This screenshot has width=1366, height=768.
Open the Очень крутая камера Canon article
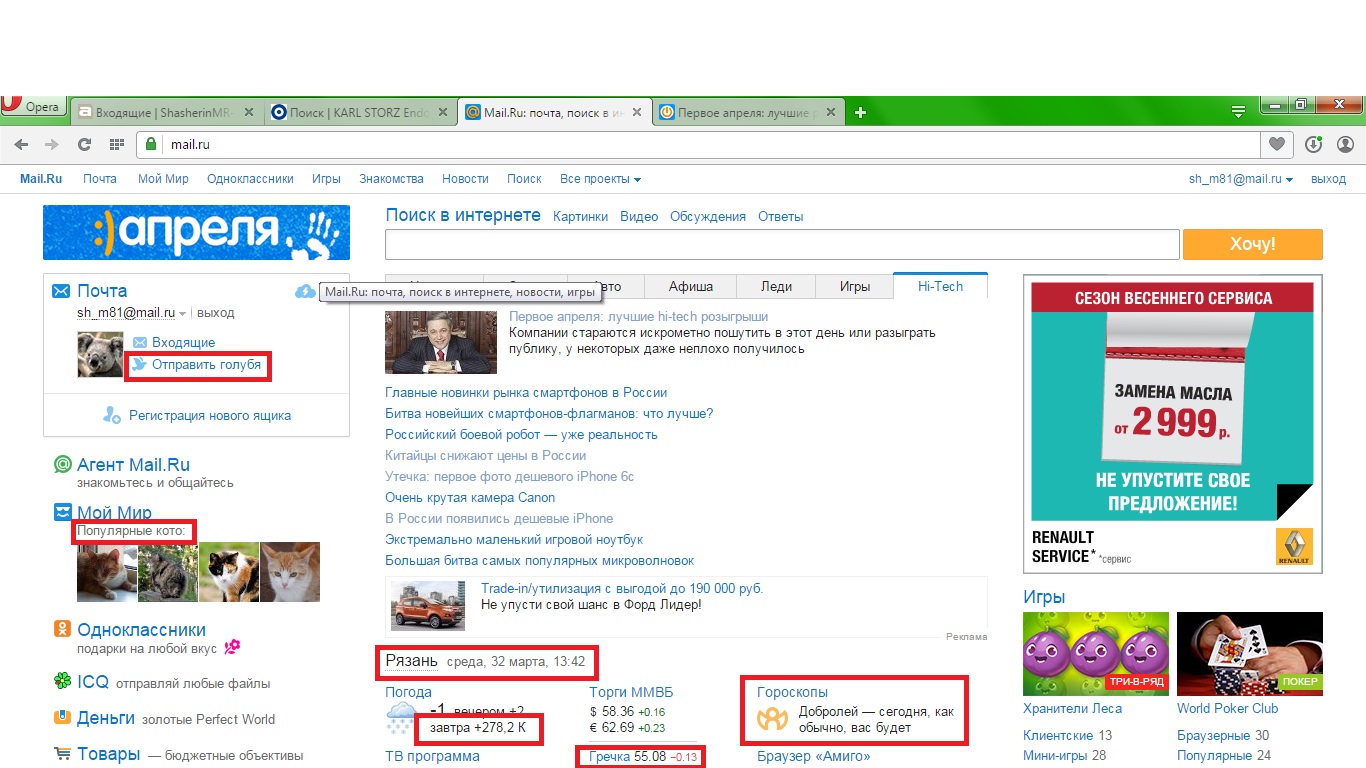pos(470,497)
